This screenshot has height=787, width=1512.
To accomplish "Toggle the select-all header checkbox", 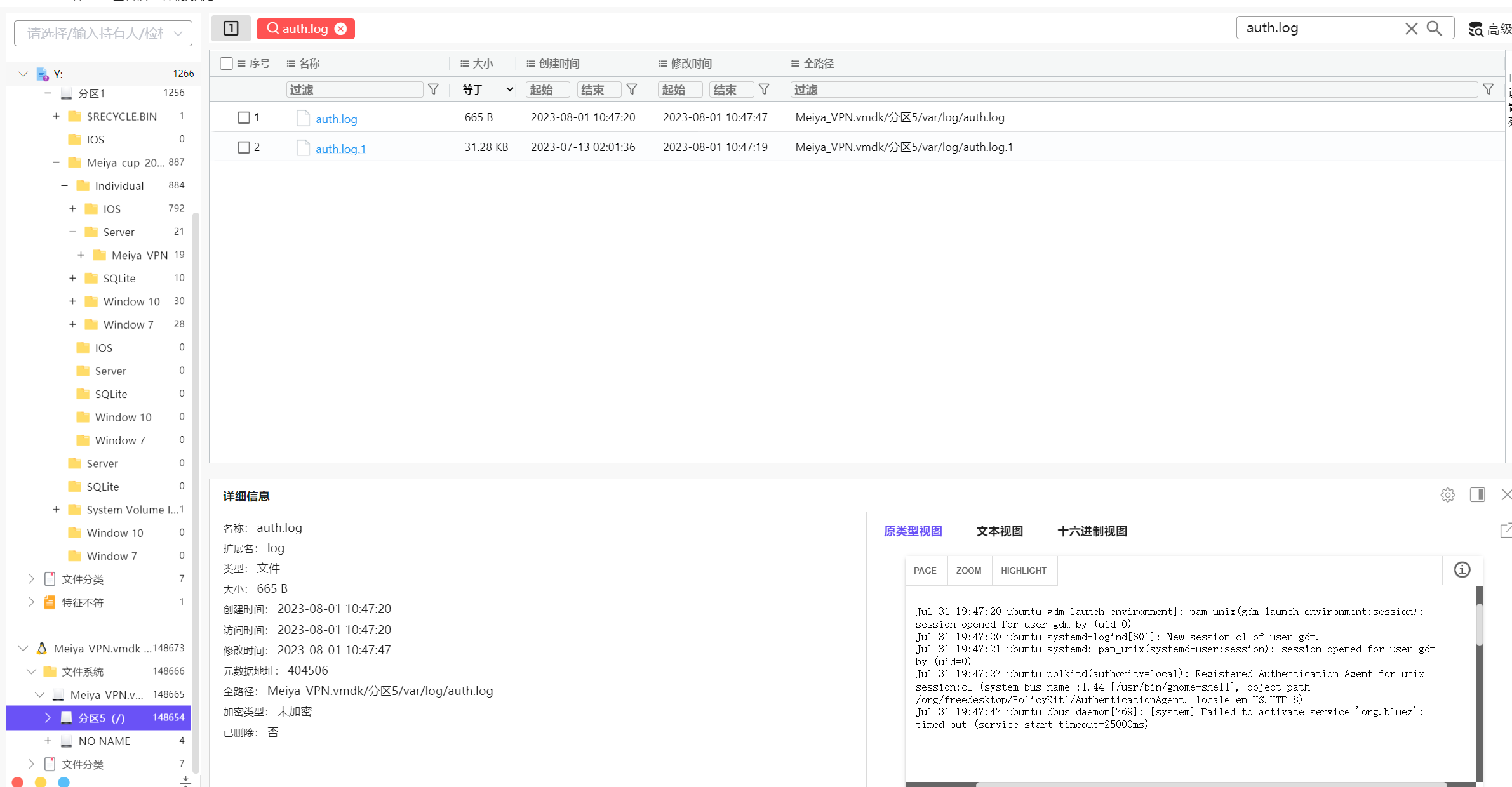I will [x=226, y=63].
